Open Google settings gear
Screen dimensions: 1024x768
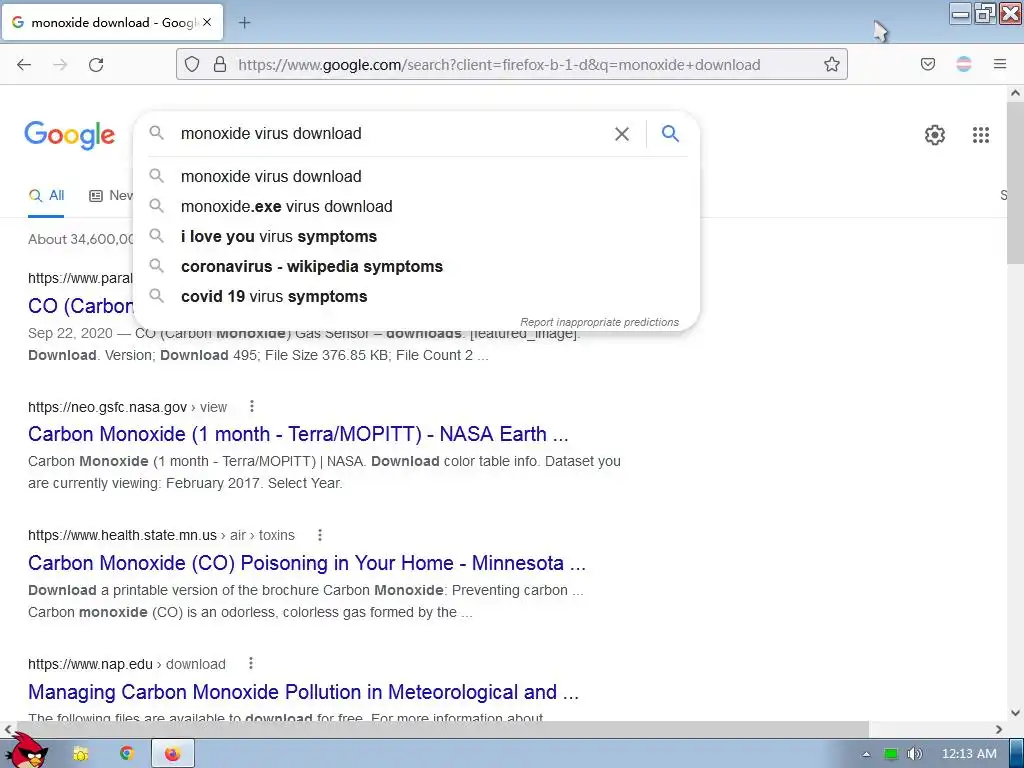click(935, 135)
